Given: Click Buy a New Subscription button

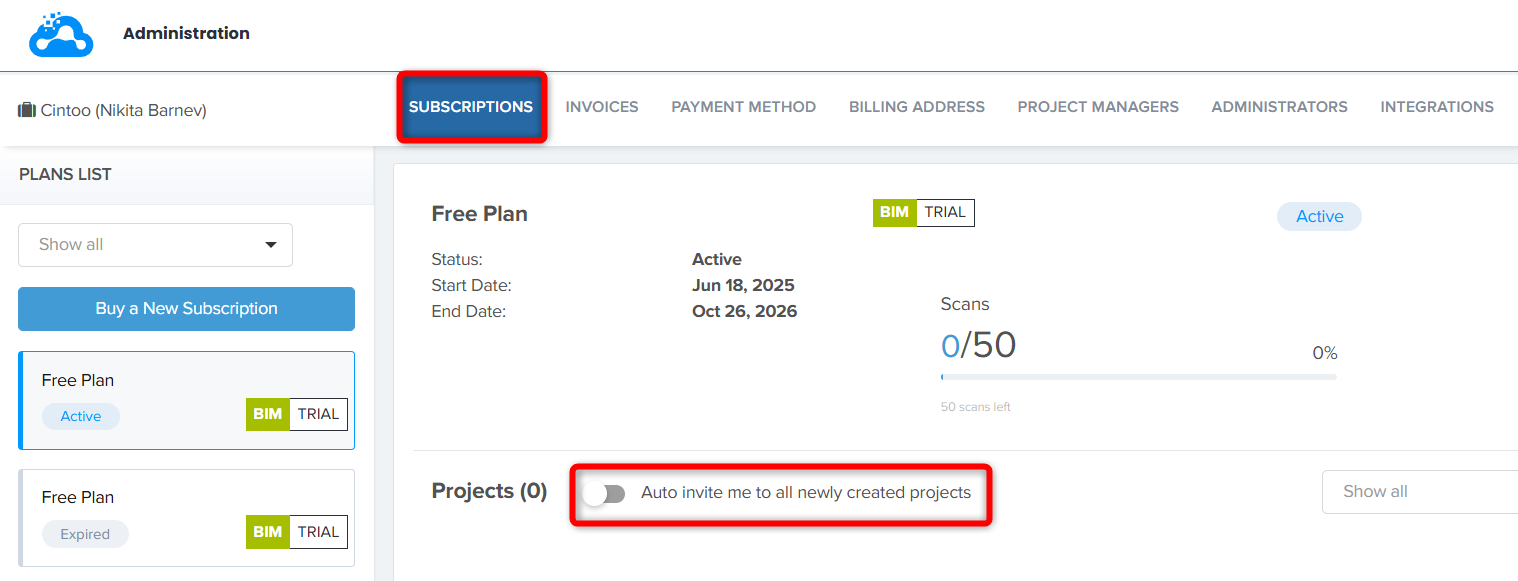Looking at the screenshot, I should pyautogui.click(x=186, y=309).
